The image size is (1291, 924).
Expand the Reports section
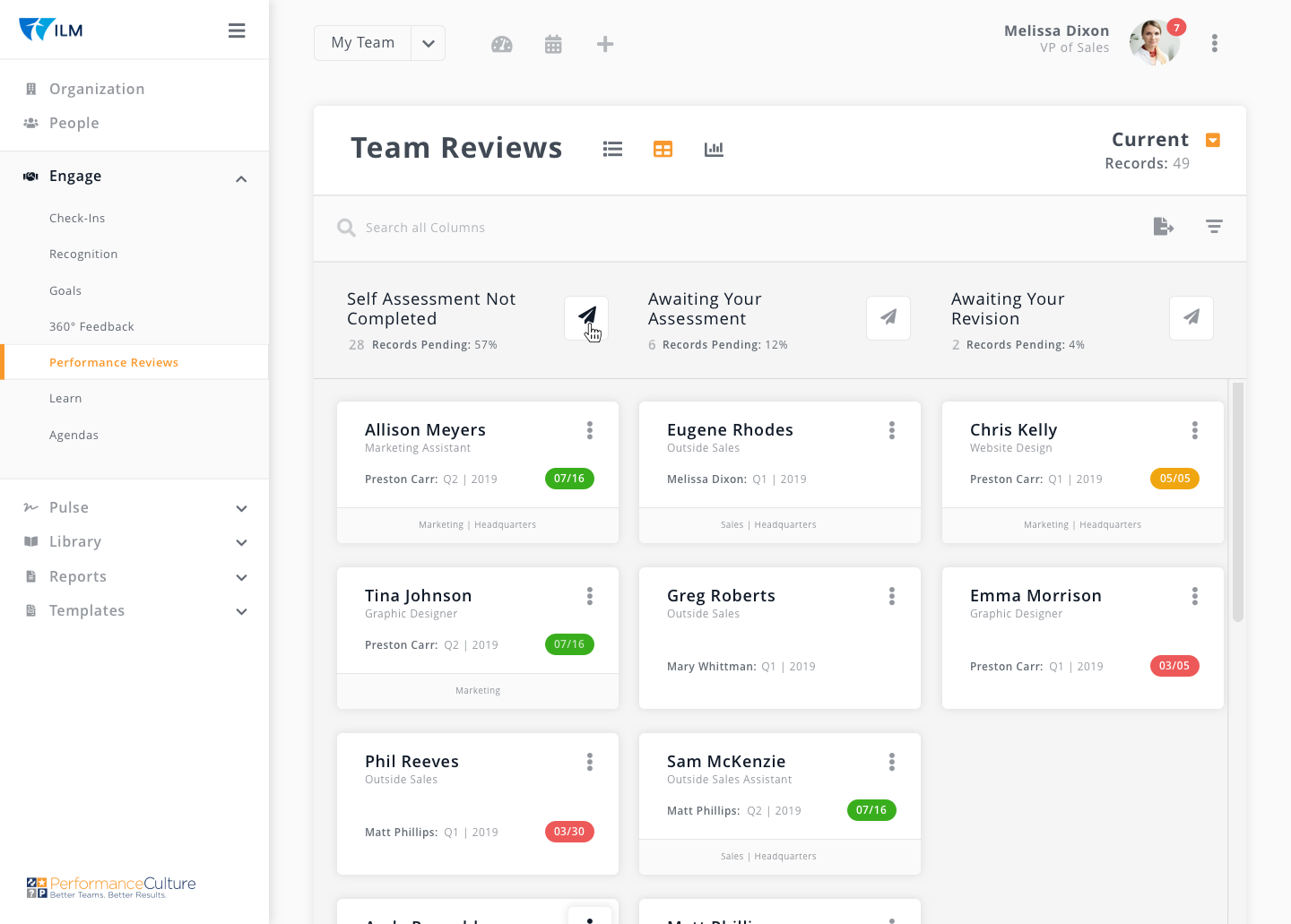tap(241, 577)
